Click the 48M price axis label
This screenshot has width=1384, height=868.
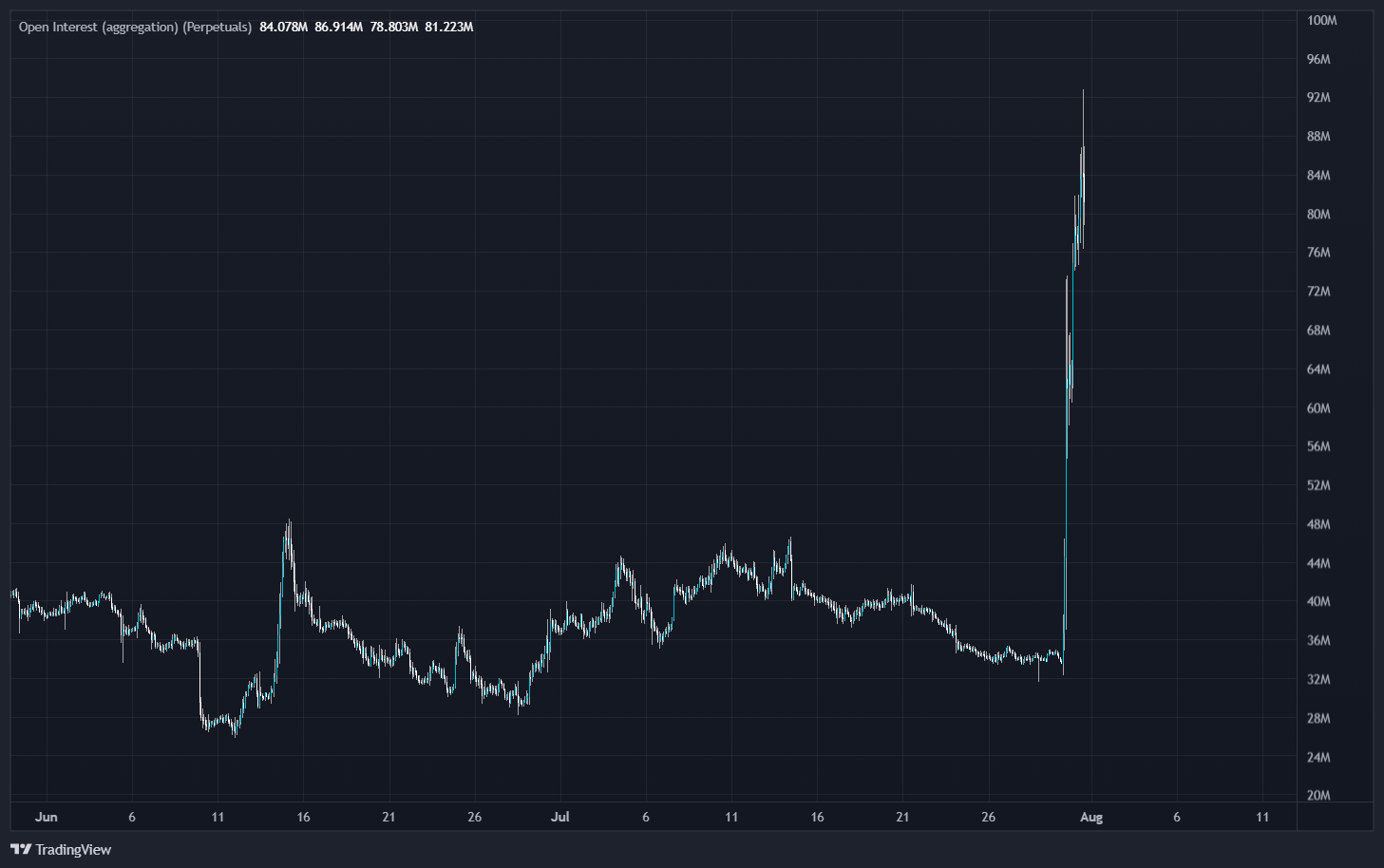[1318, 524]
